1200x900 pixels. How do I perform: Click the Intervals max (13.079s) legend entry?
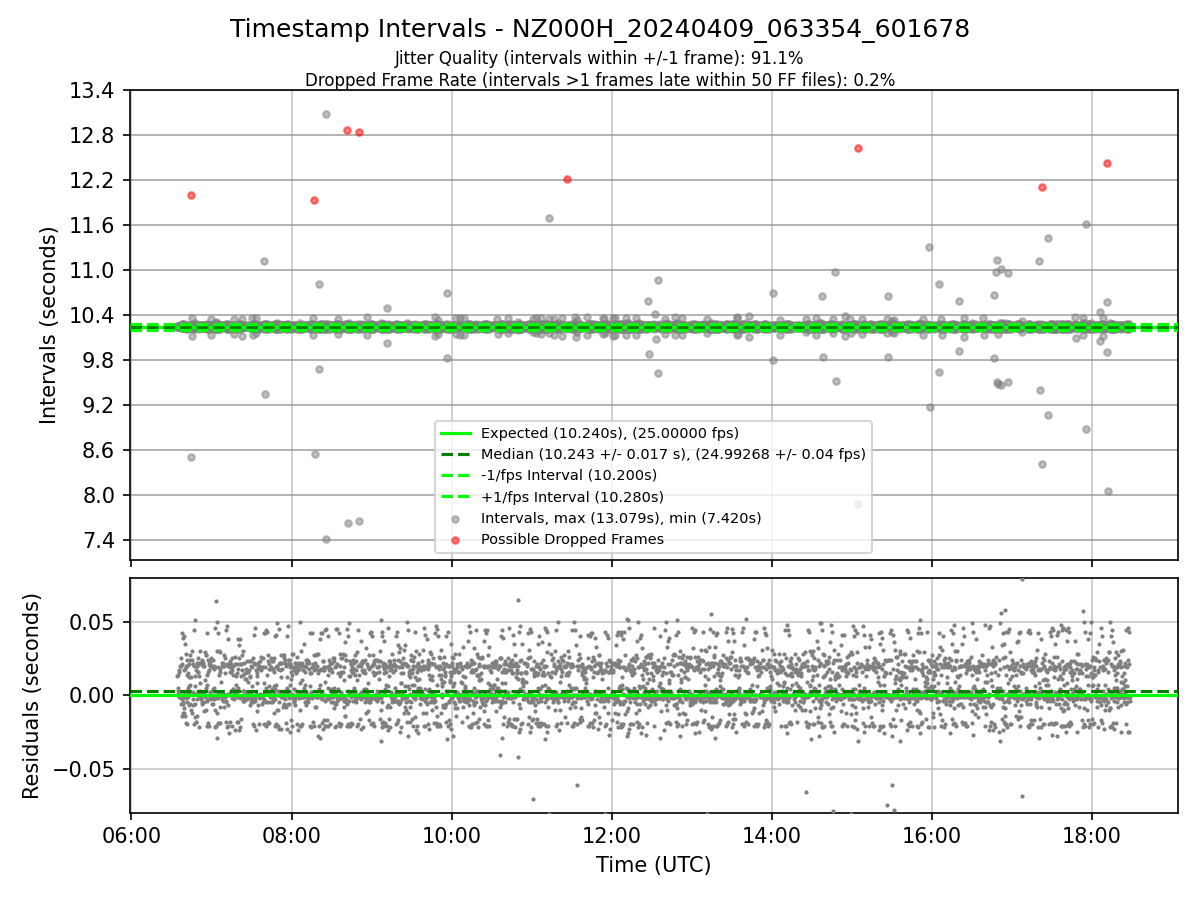click(x=621, y=518)
